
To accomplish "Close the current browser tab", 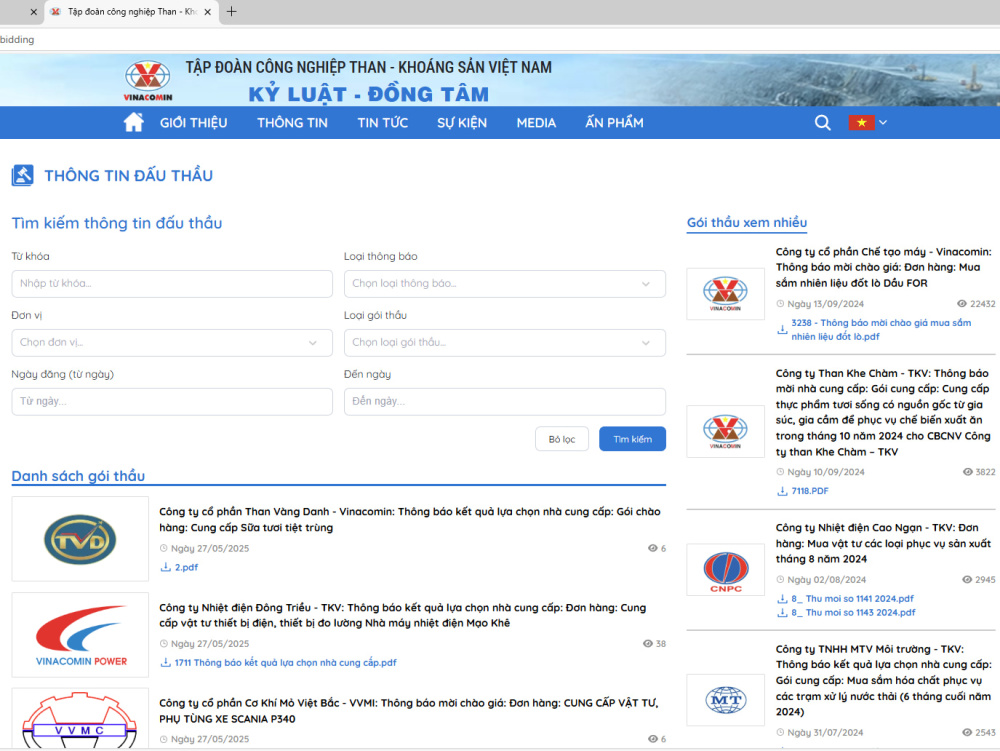I will point(207,11).
